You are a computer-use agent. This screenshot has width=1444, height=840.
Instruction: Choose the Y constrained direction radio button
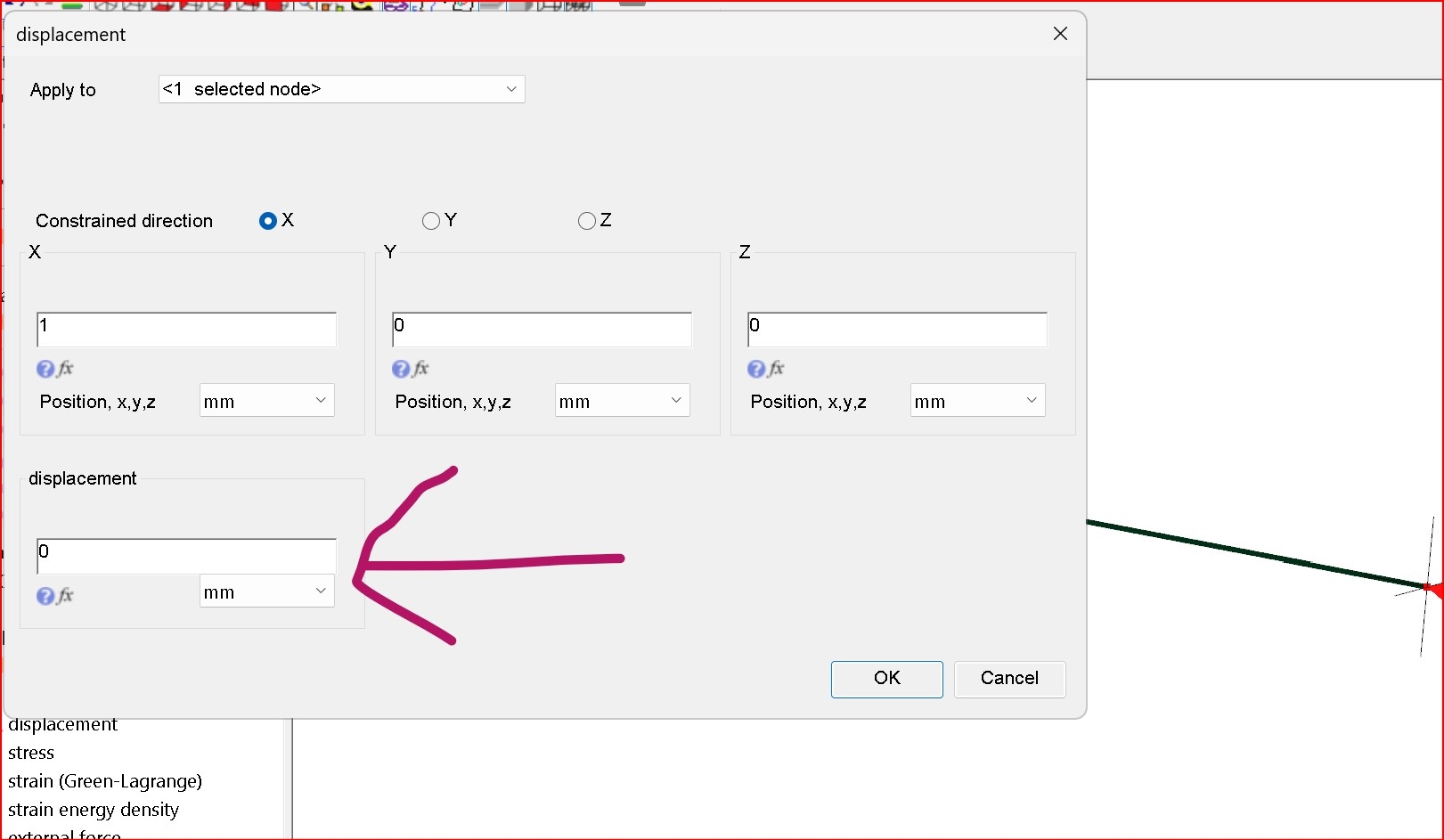coord(431,221)
